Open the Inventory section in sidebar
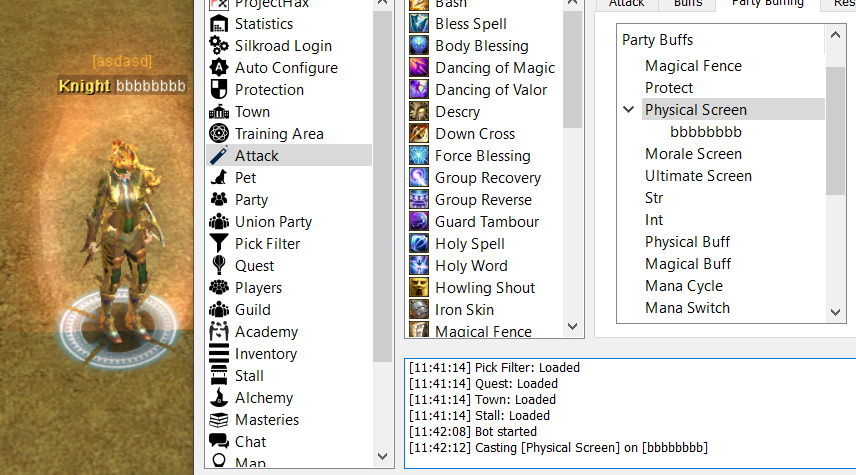 click(x=265, y=353)
